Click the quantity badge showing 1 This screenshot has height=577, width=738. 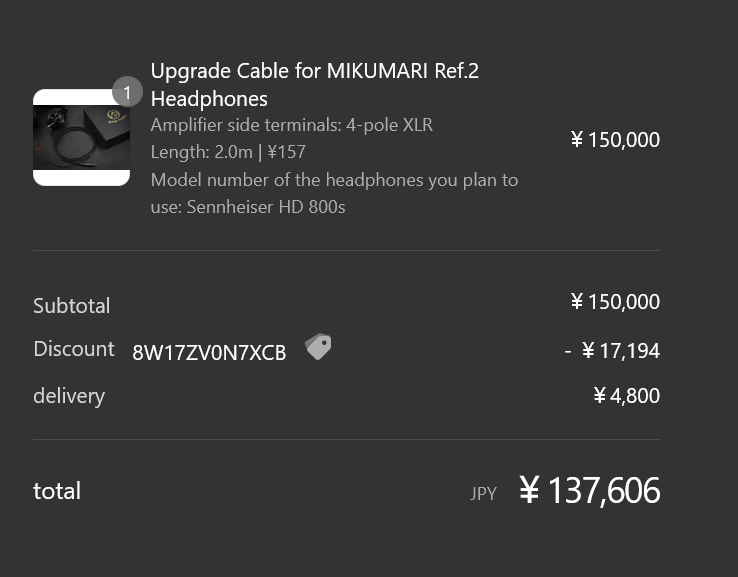click(127, 92)
